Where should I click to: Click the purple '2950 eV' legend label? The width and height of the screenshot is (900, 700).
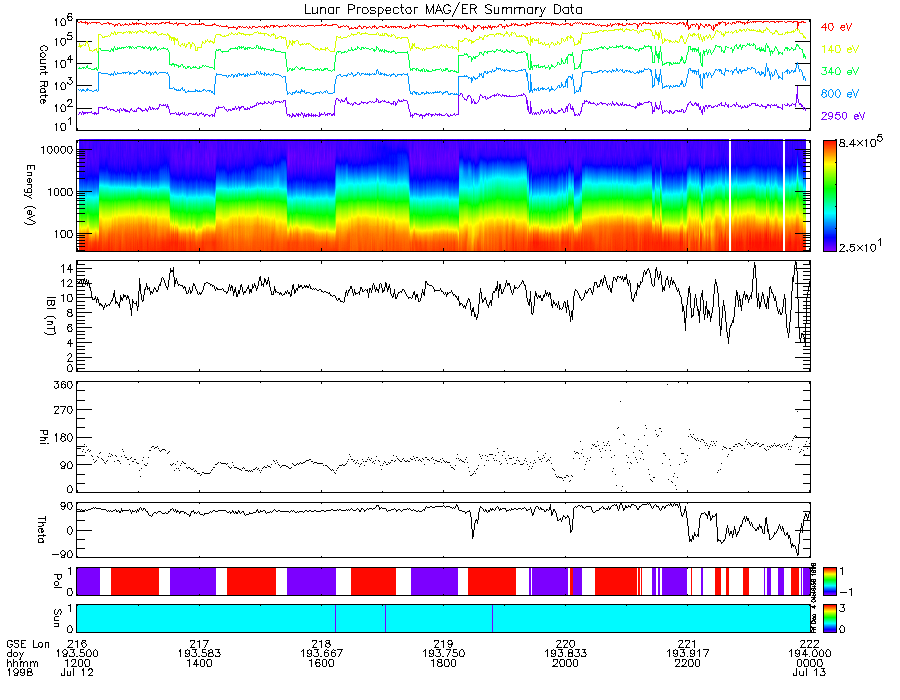[843, 116]
